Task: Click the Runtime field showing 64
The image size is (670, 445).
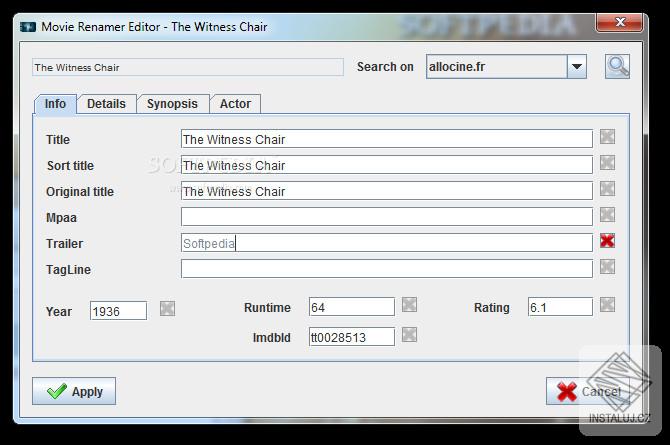Action: 352,307
